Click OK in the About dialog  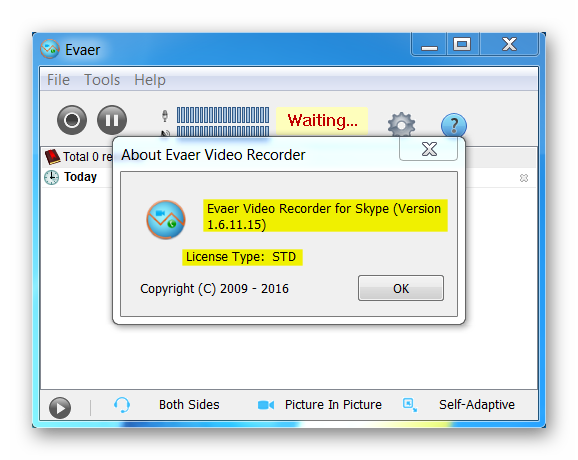(401, 288)
